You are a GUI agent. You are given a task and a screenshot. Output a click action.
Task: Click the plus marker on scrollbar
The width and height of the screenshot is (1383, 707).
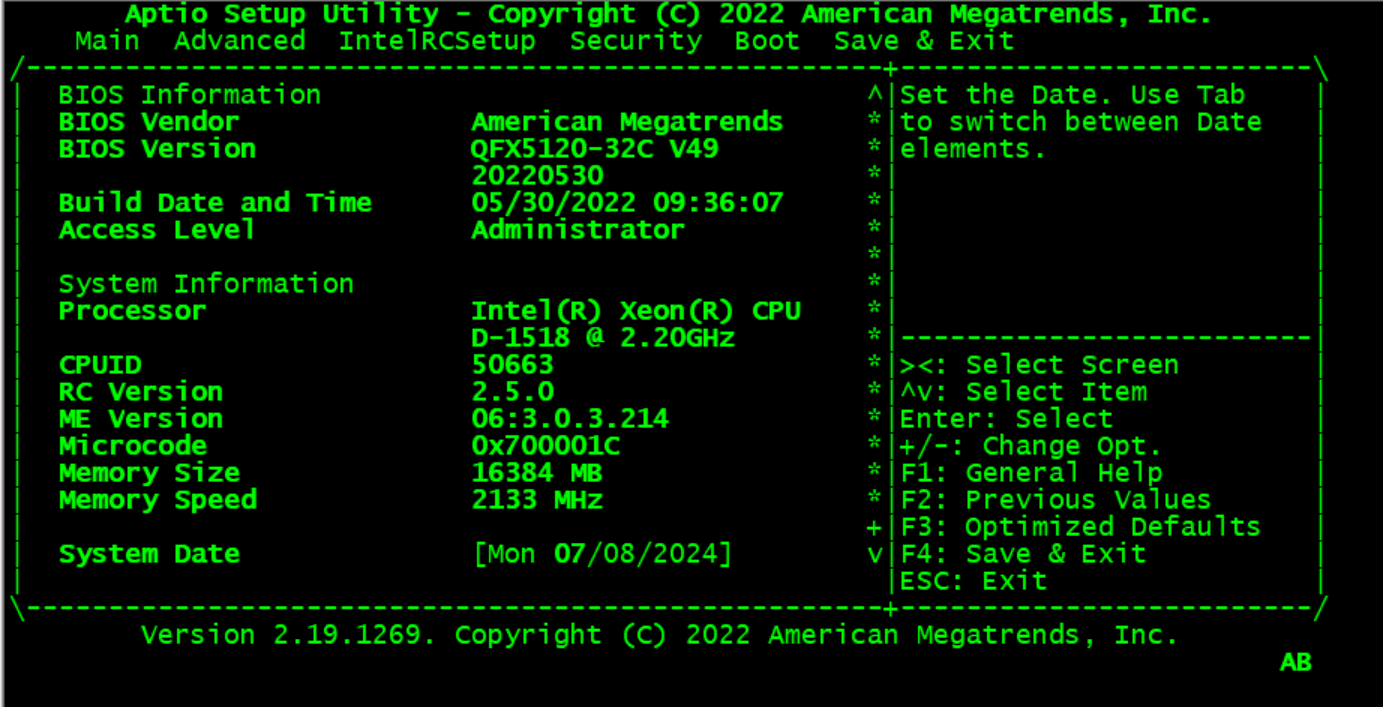tap(875, 527)
